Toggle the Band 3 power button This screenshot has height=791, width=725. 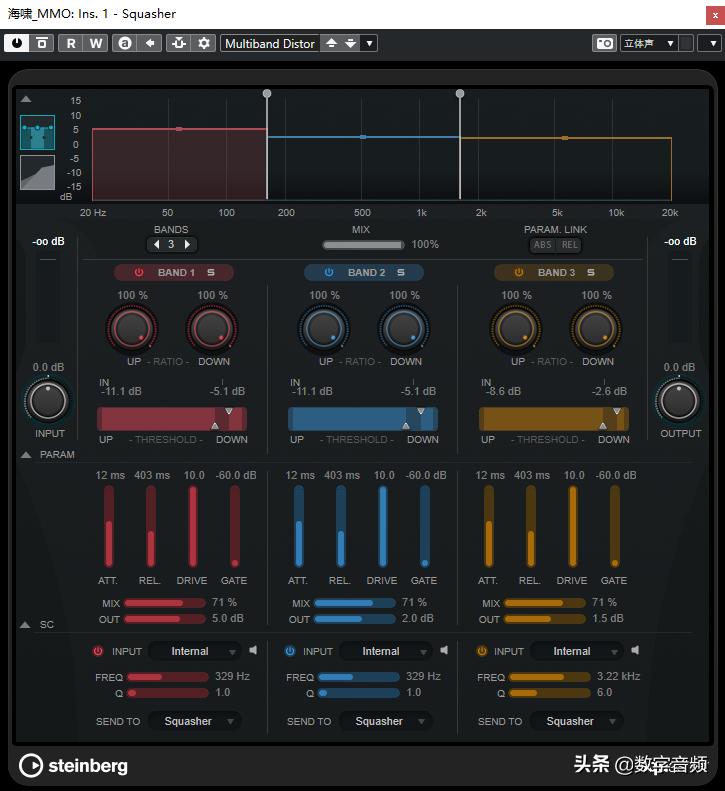[x=519, y=272]
